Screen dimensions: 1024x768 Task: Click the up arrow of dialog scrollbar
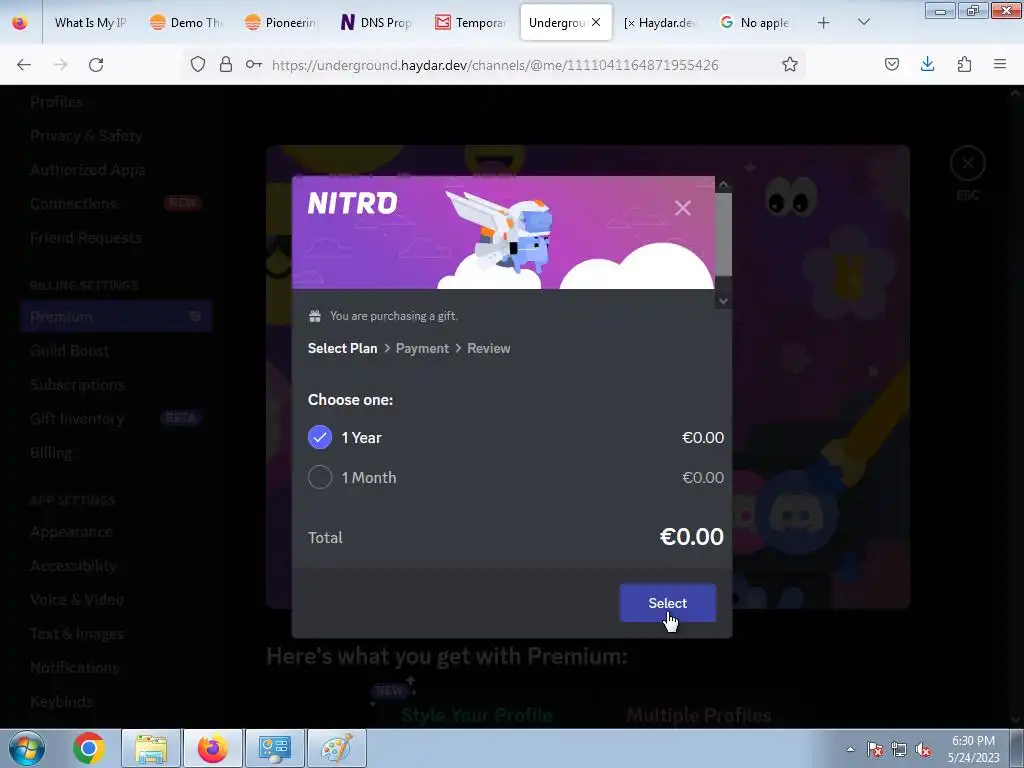[724, 184]
